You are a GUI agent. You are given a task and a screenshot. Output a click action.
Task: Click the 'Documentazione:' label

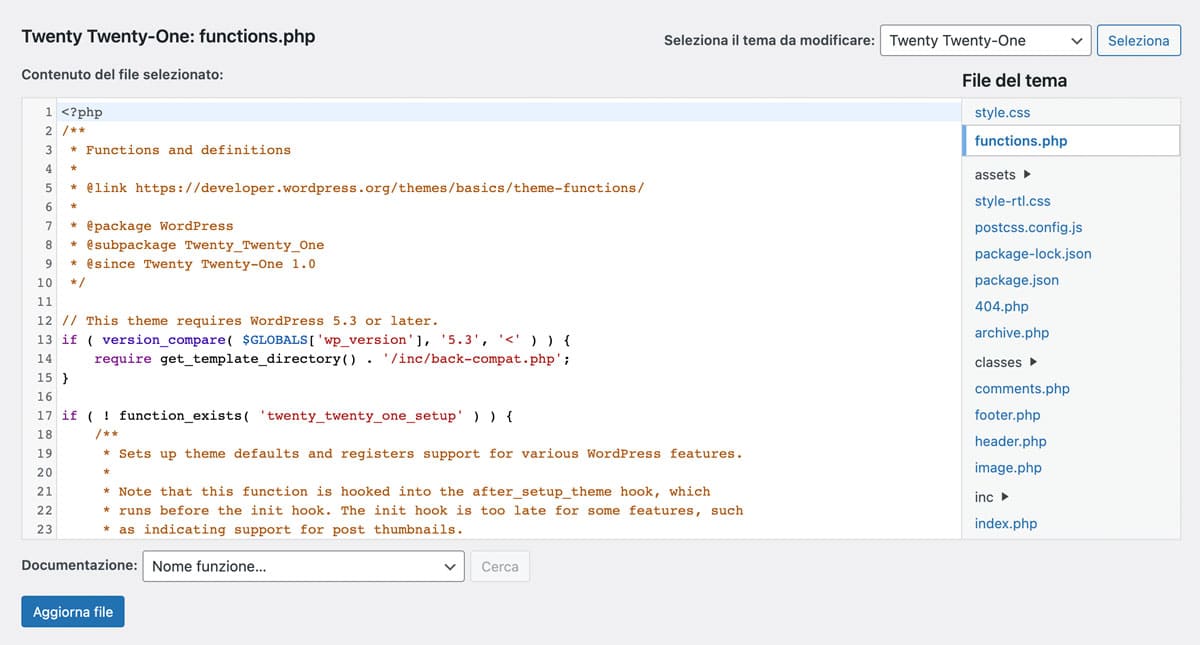[x=79, y=566]
